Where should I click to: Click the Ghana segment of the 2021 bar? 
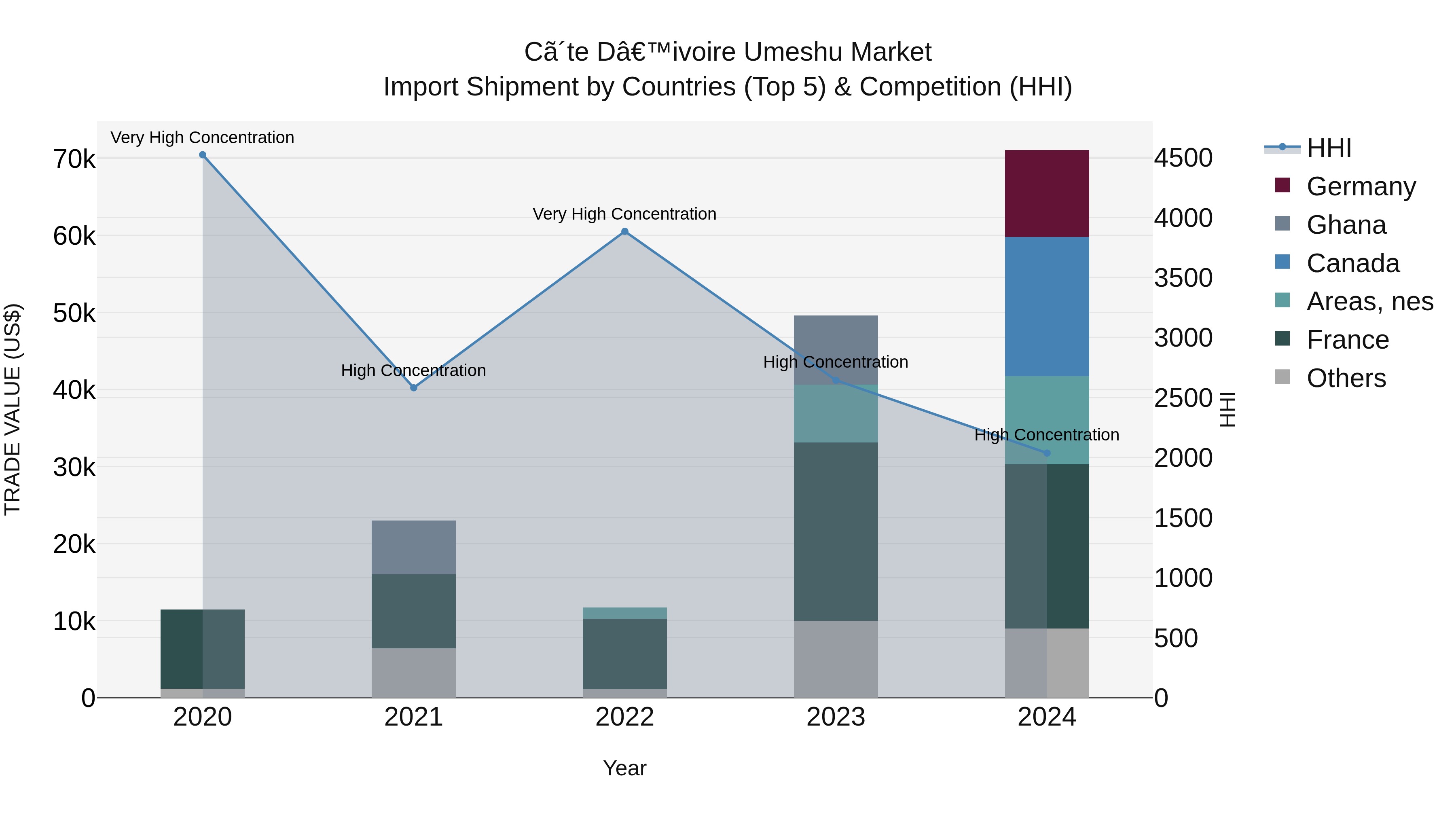click(414, 547)
